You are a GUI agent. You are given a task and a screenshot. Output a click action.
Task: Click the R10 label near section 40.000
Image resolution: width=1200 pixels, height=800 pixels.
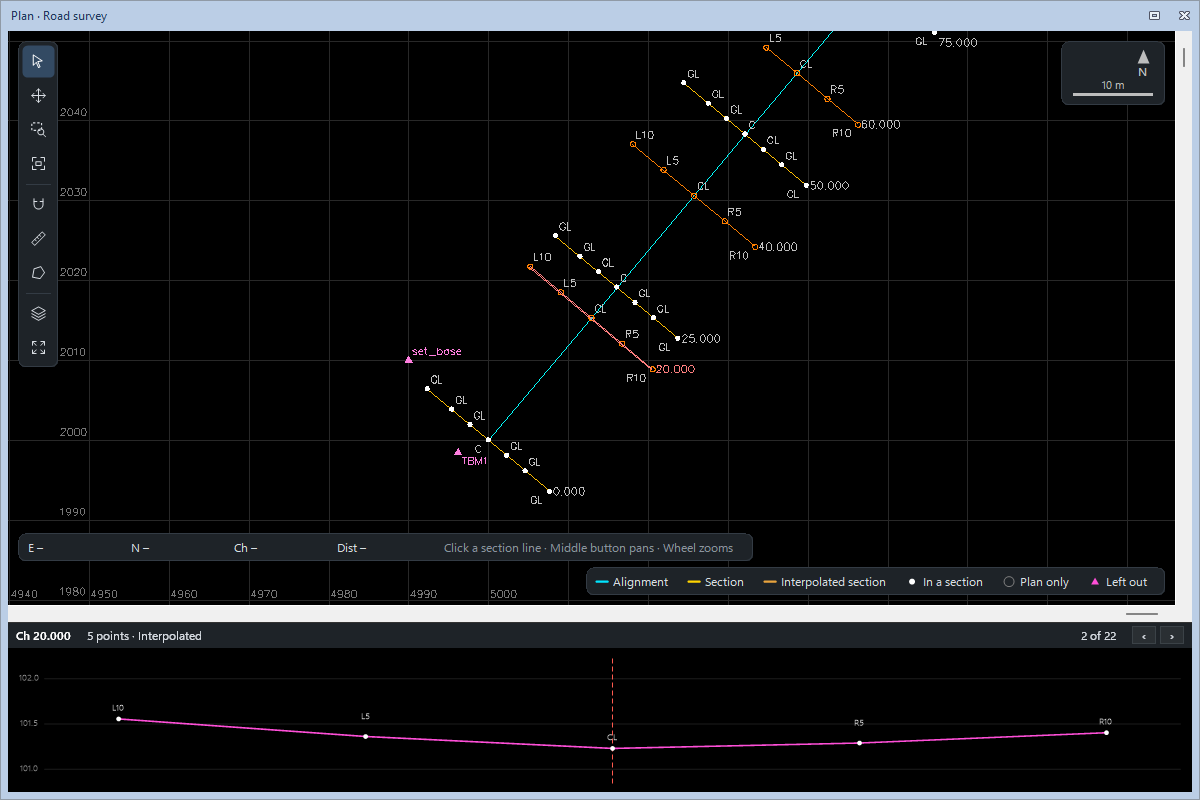tap(738, 256)
